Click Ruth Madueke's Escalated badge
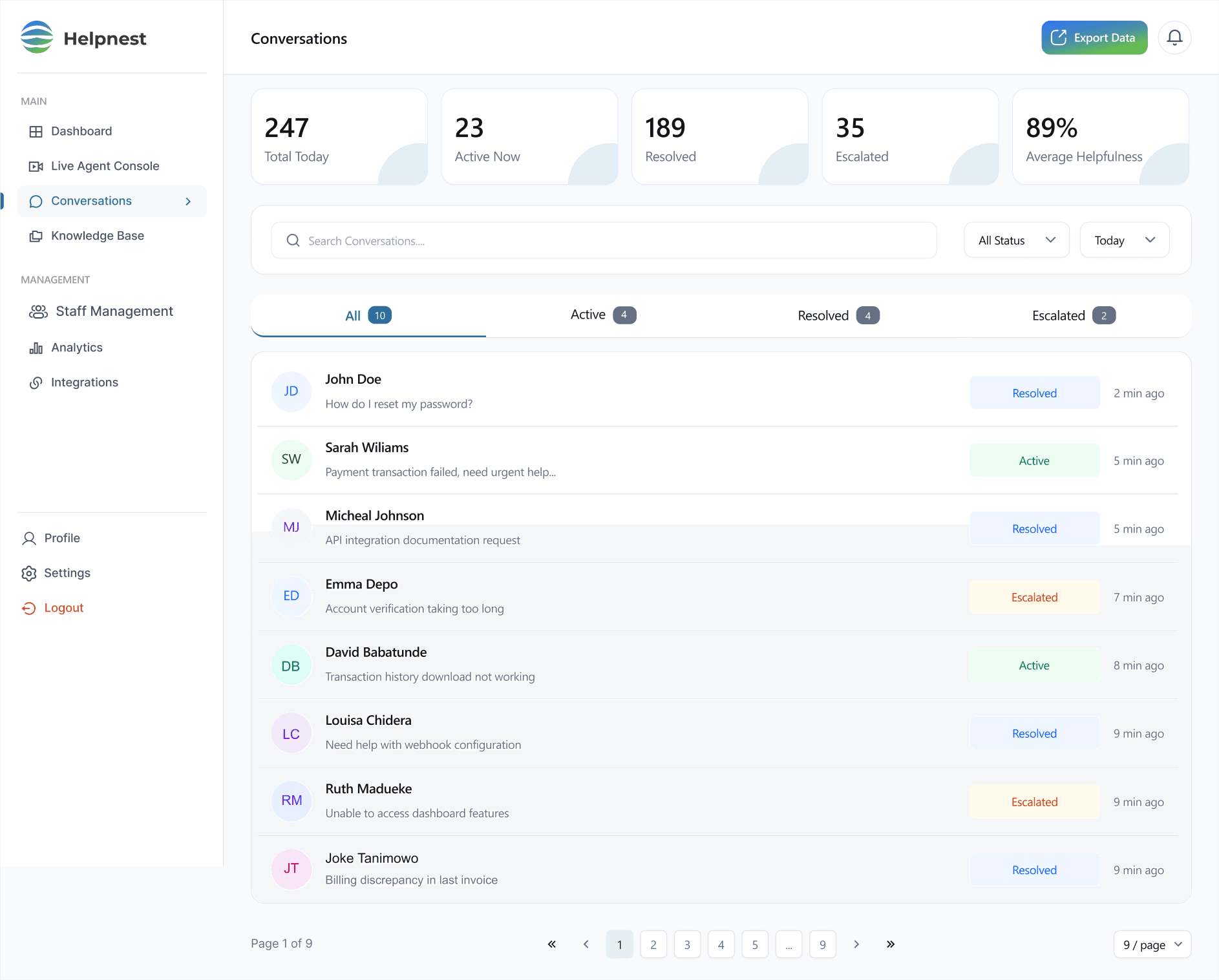Image resolution: width=1219 pixels, height=980 pixels. tap(1034, 802)
